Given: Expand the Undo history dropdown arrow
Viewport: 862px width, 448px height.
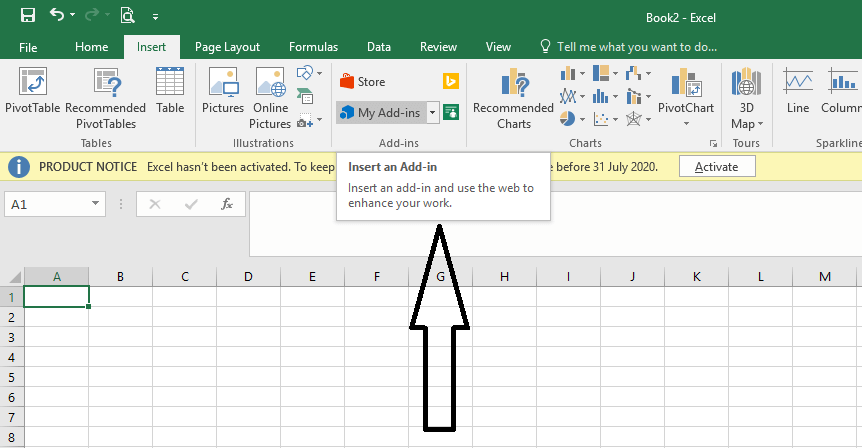Looking at the screenshot, I should pyautogui.click(x=73, y=15).
